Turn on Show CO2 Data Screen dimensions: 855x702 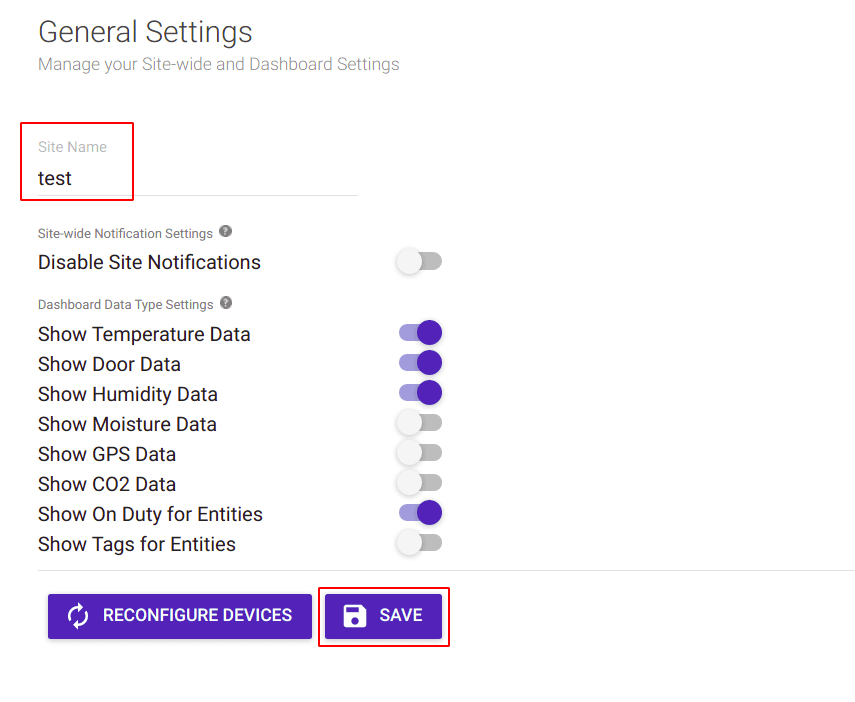point(419,483)
